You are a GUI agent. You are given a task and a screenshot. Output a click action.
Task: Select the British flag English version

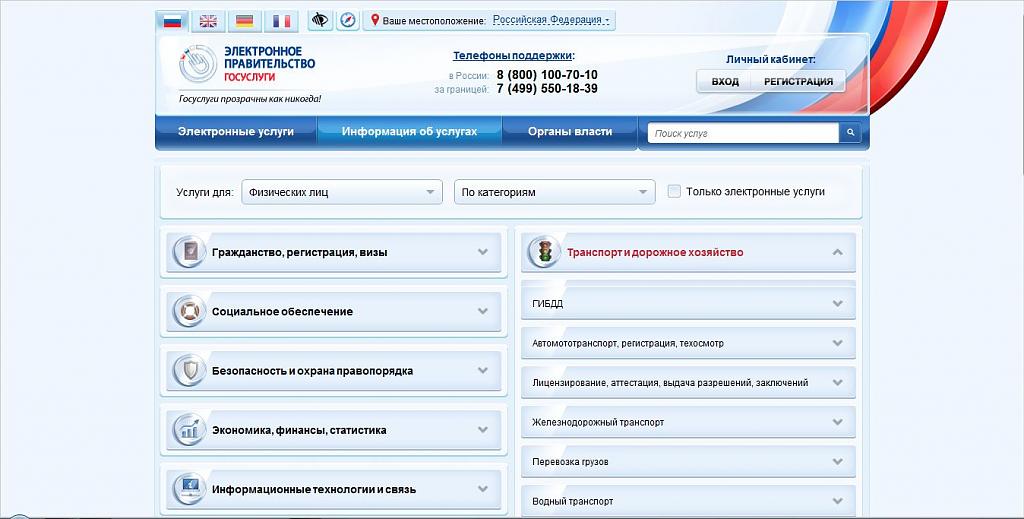click(x=208, y=21)
